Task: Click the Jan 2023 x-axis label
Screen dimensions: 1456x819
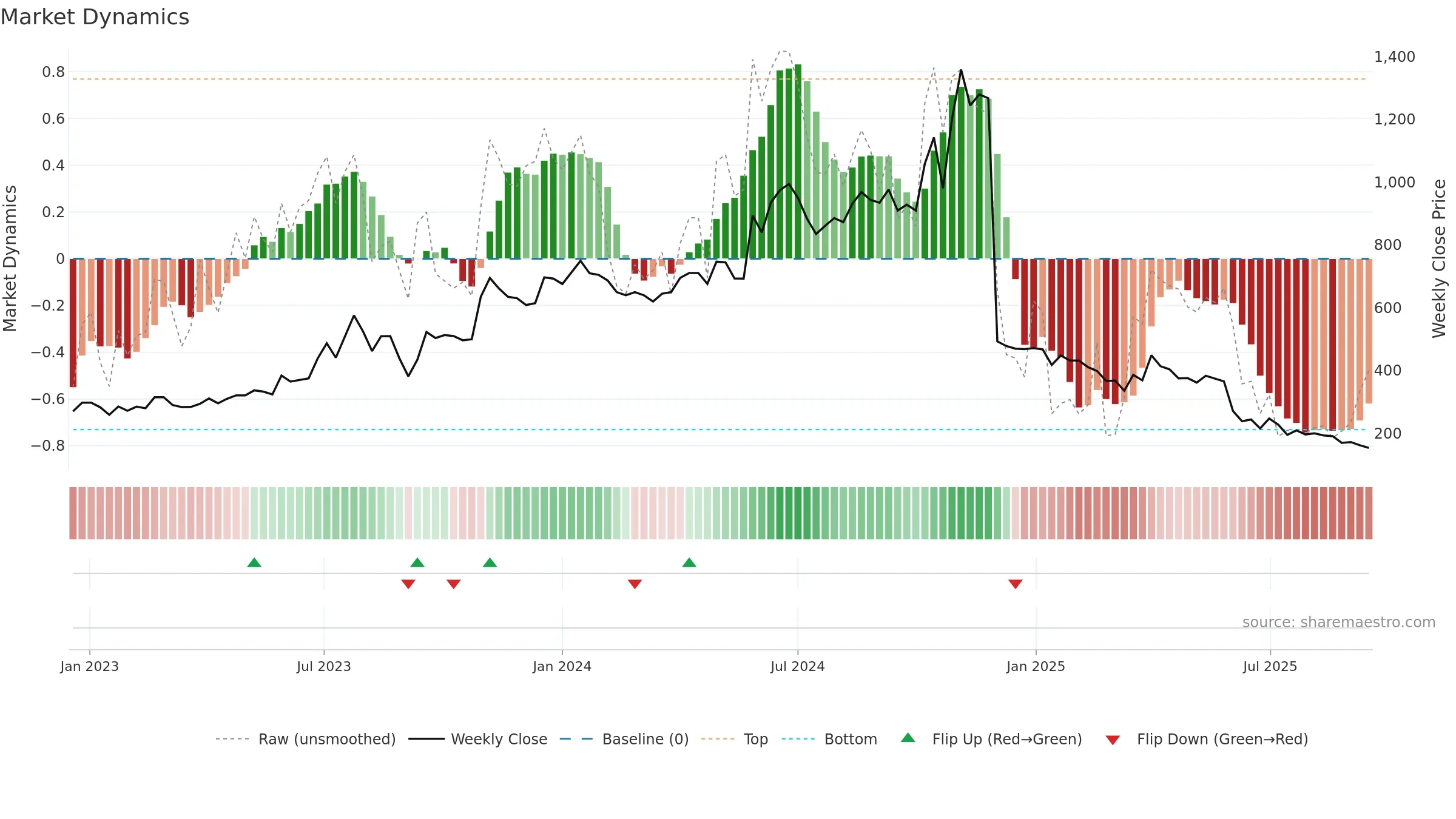Action: pyautogui.click(x=90, y=666)
